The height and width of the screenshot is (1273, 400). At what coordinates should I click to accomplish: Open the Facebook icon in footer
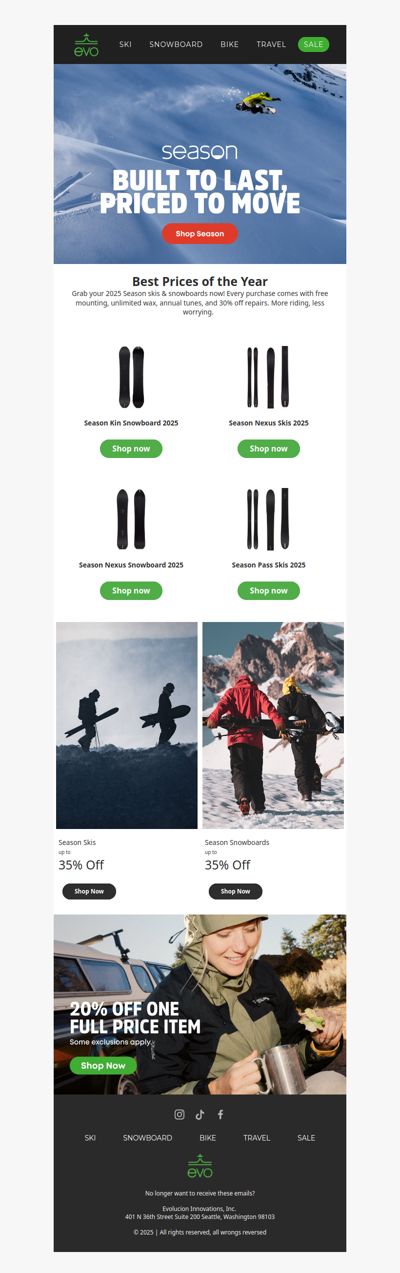click(220, 1114)
